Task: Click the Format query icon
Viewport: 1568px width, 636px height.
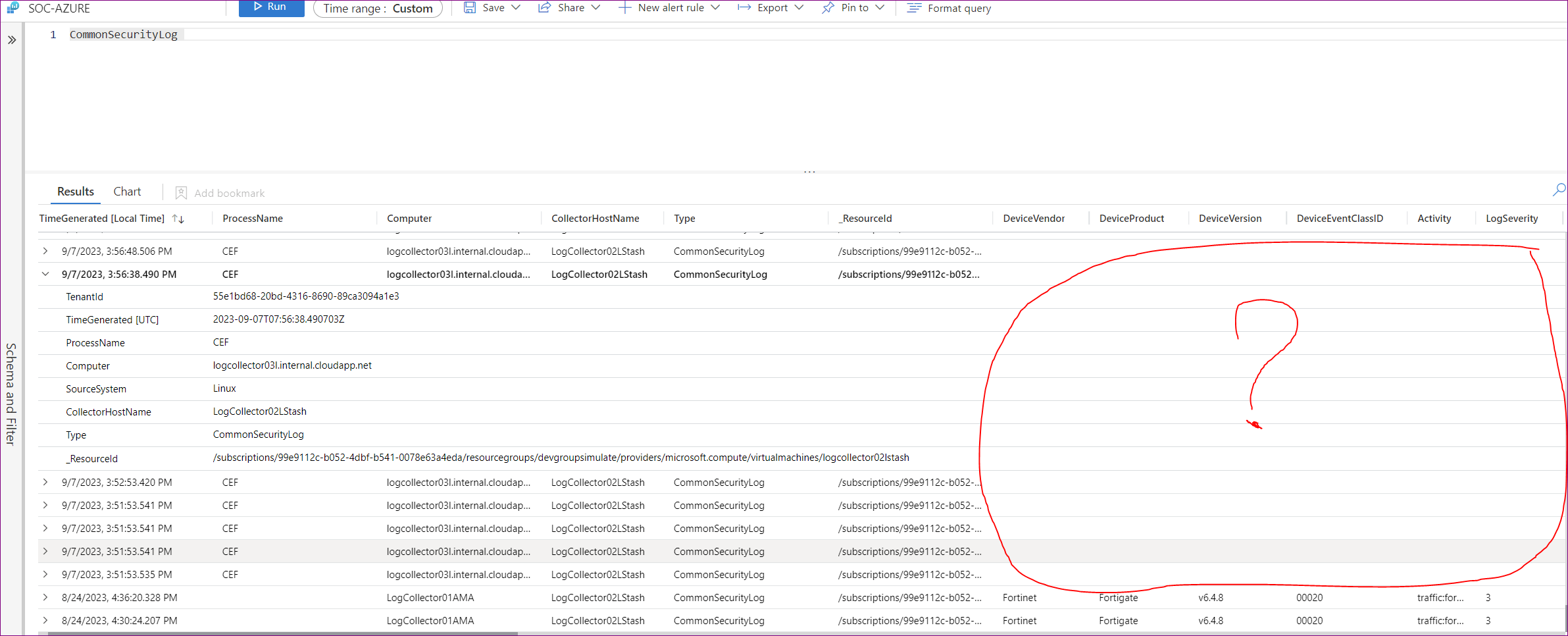Action: pos(913,8)
